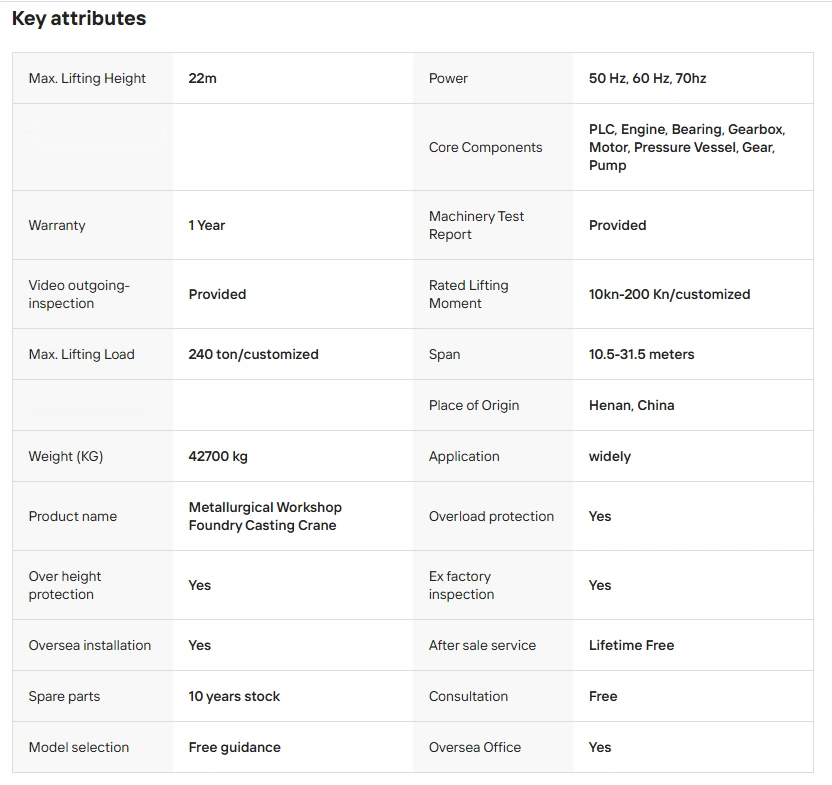Click the Key attributes heading
The image size is (832, 785).
[x=79, y=19]
